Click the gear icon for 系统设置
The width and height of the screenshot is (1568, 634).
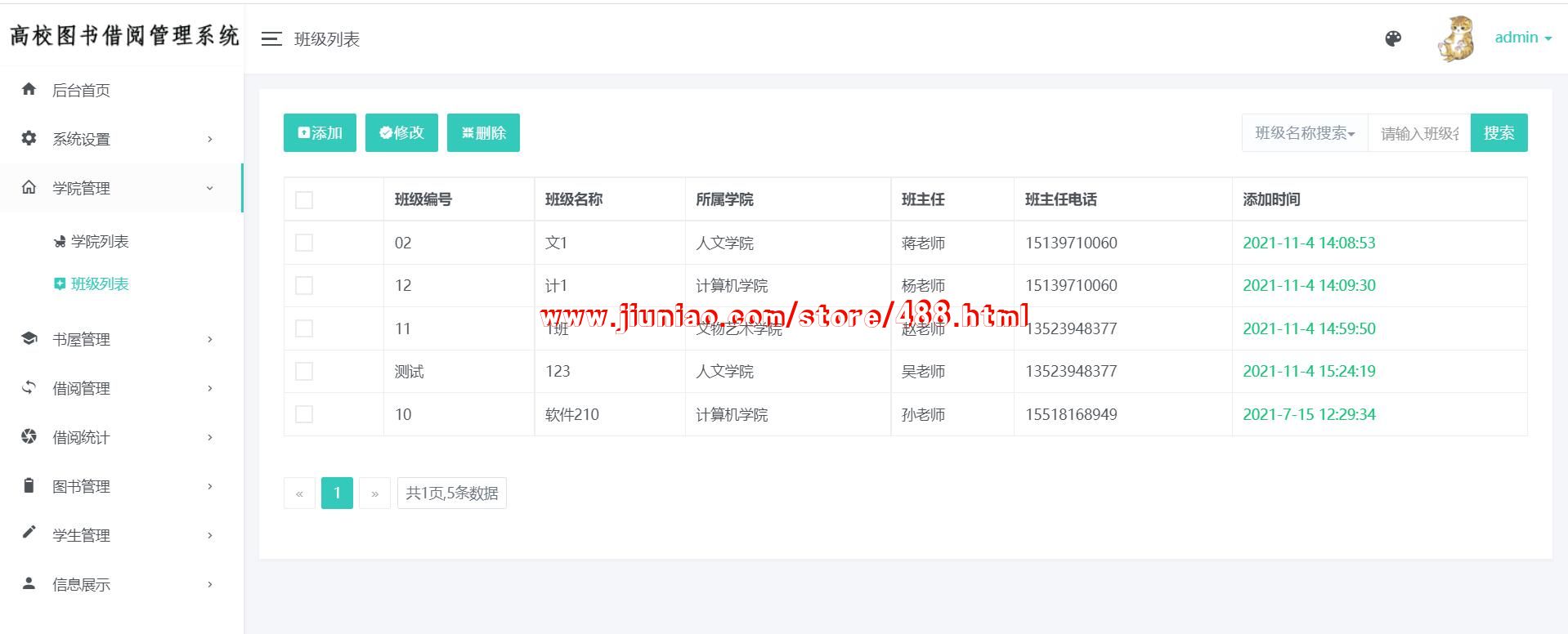(x=29, y=138)
